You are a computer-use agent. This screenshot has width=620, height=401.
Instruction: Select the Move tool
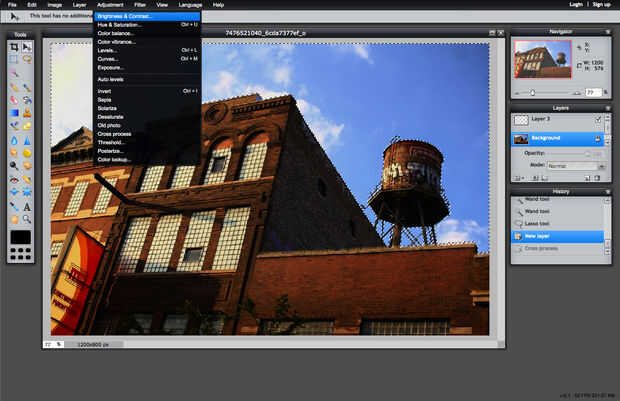coord(27,47)
